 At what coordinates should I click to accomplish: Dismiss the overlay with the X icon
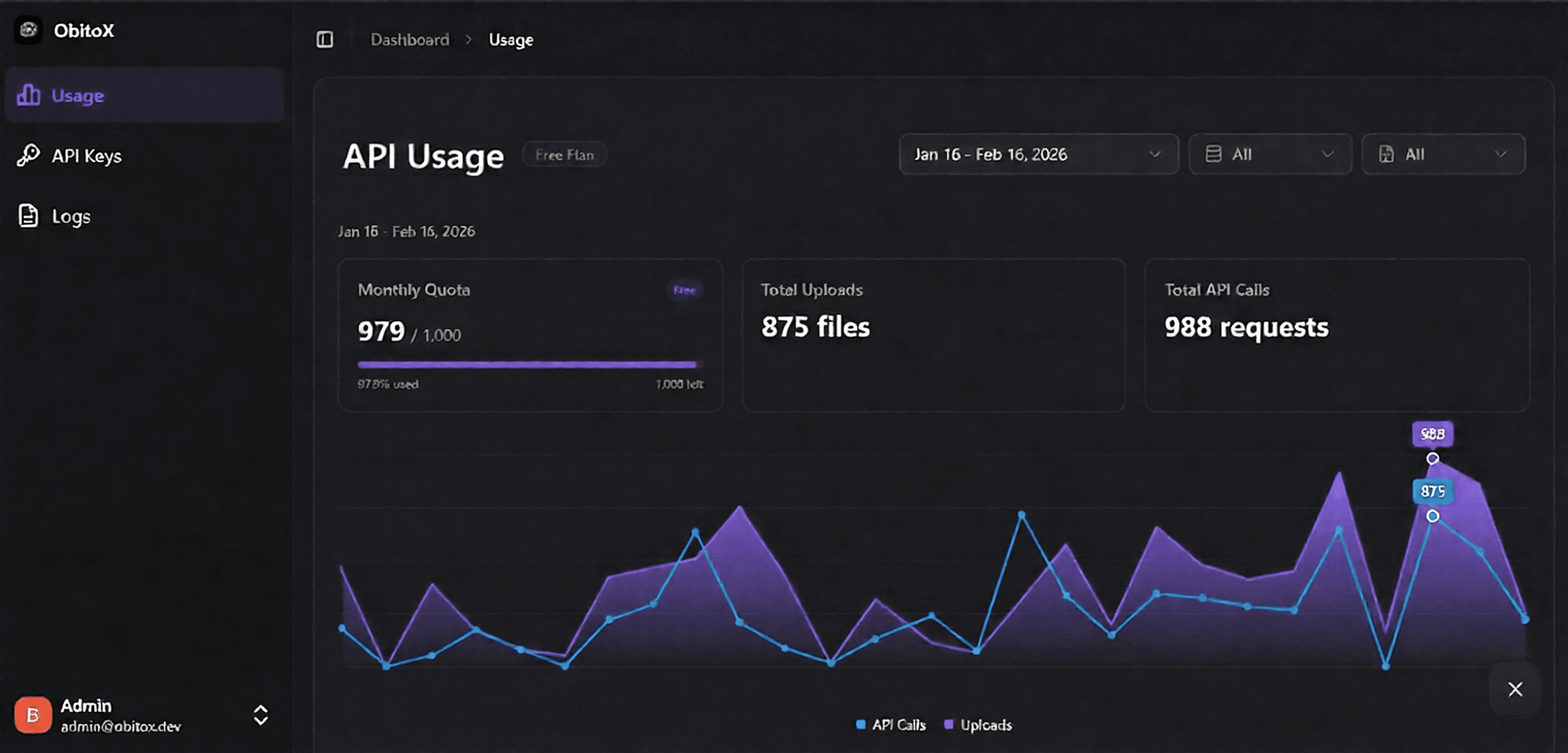(x=1516, y=689)
